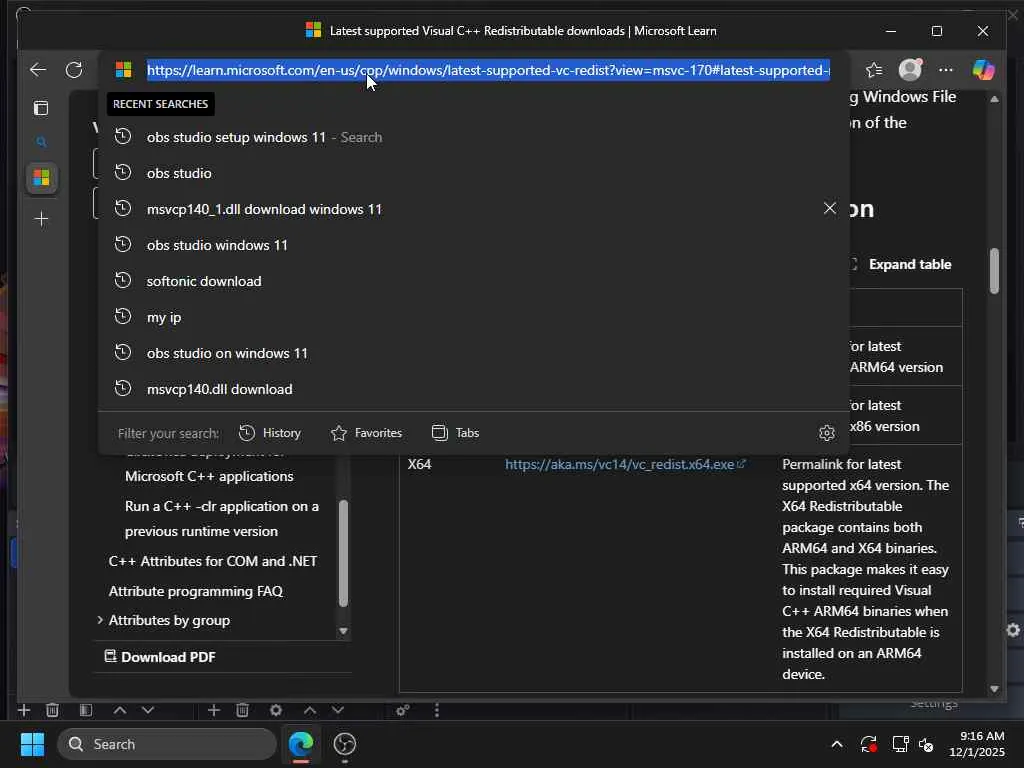Choose the 'obs studio' recent search

point(473,173)
